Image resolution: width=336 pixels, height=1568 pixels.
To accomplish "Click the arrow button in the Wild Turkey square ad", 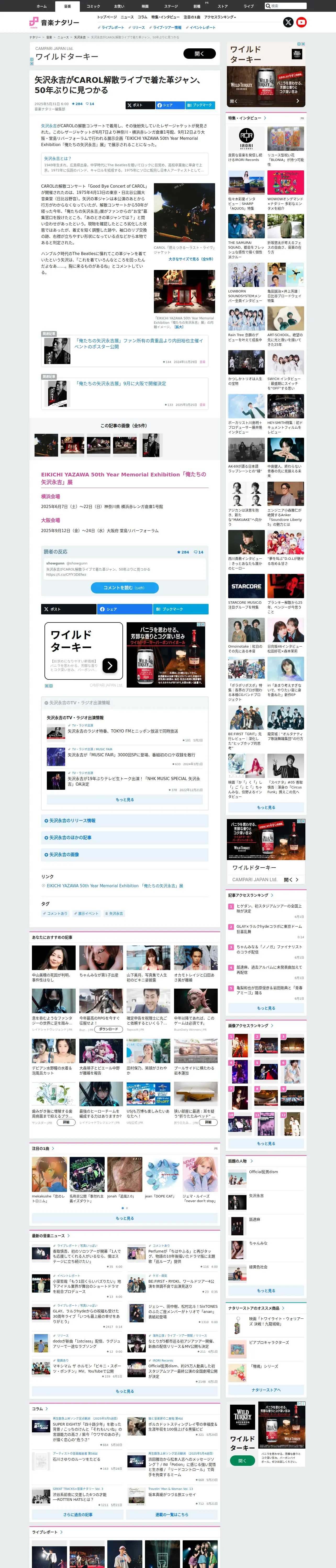I will pyautogui.click(x=110, y=665).
